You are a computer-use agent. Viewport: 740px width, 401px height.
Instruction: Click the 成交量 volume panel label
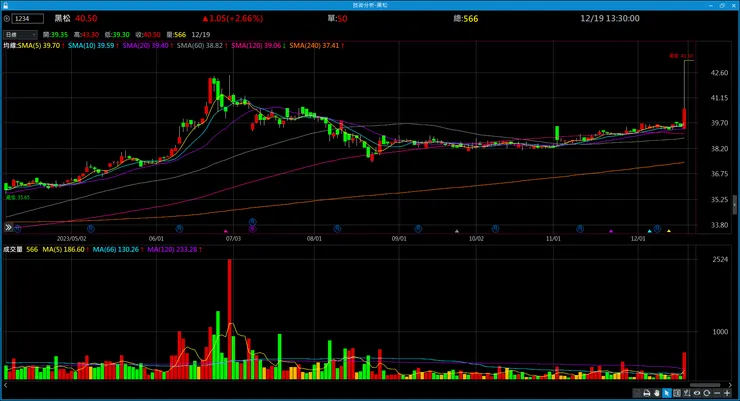click(13, 249)
